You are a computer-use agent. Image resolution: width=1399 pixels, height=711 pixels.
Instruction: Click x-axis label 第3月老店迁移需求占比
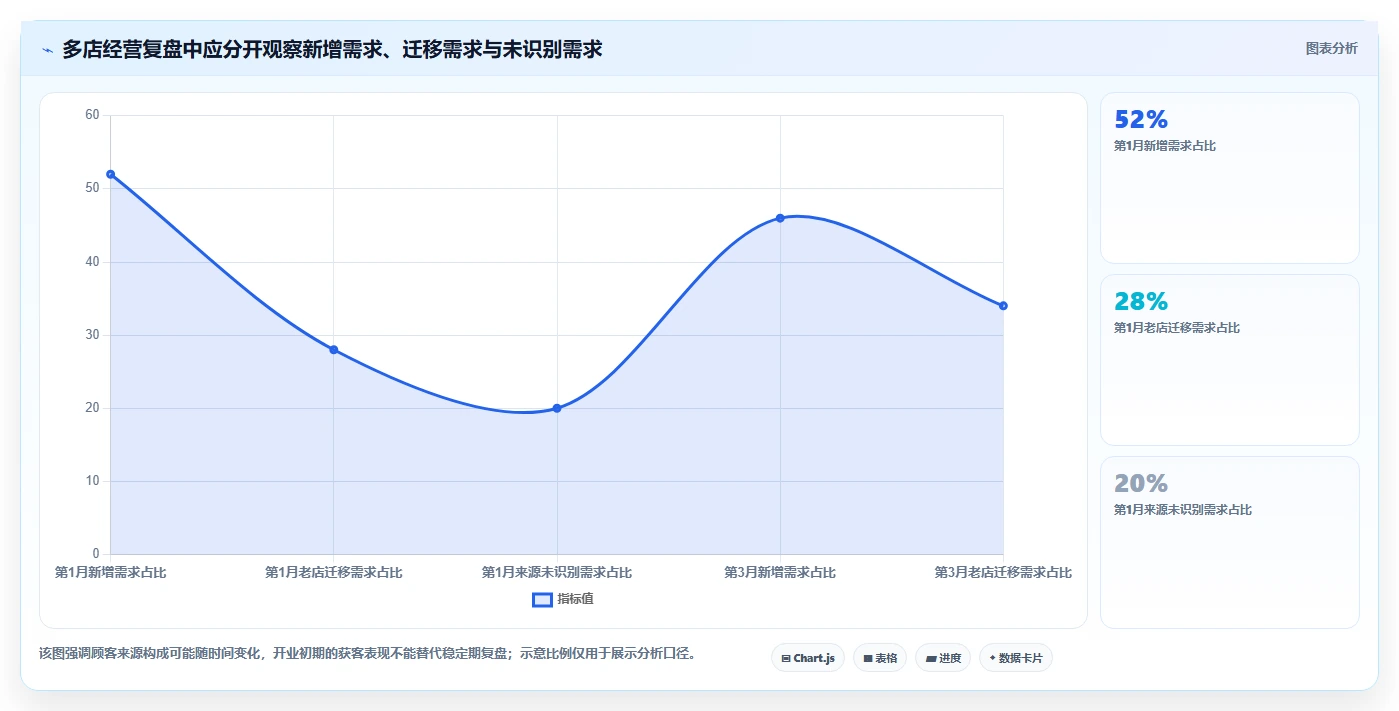click(x=1003, y=573)
